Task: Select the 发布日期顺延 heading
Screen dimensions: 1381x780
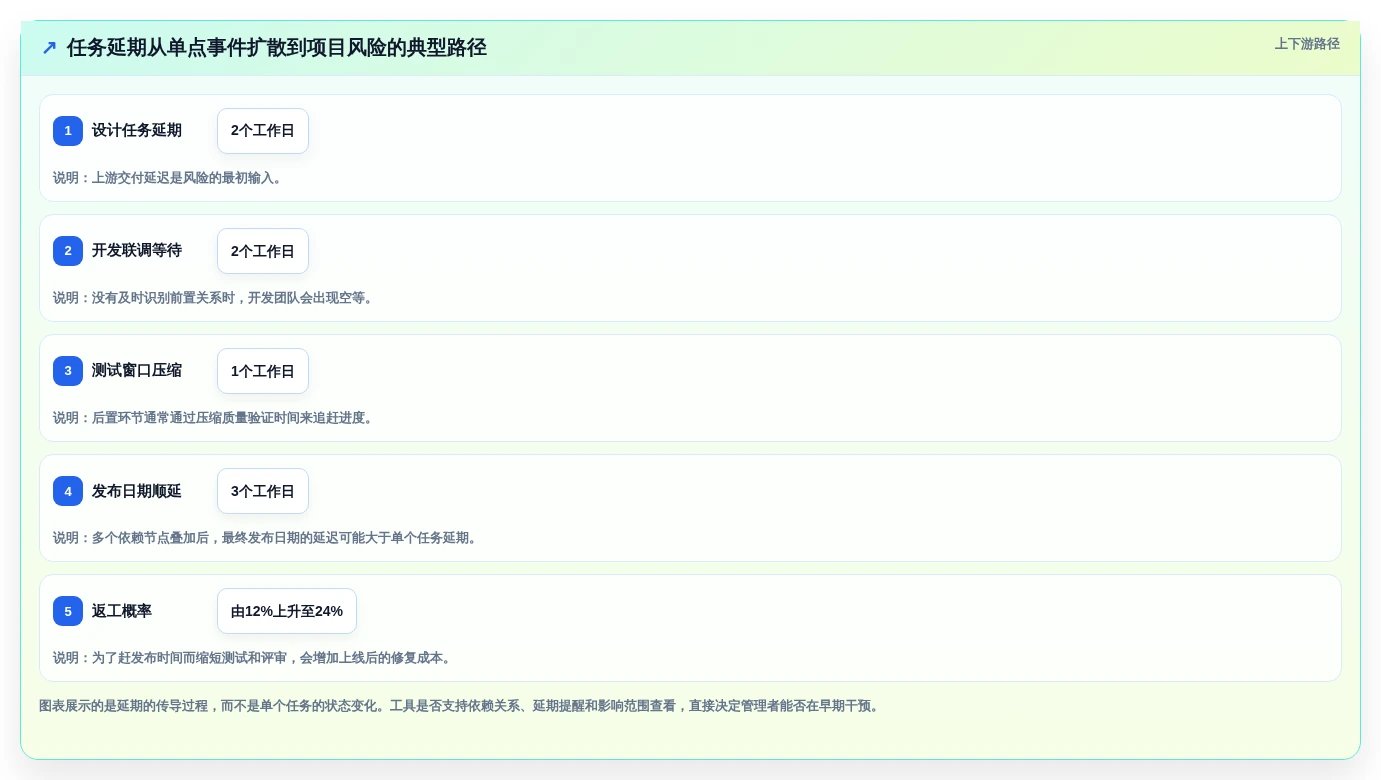Action: coord(137,491)
